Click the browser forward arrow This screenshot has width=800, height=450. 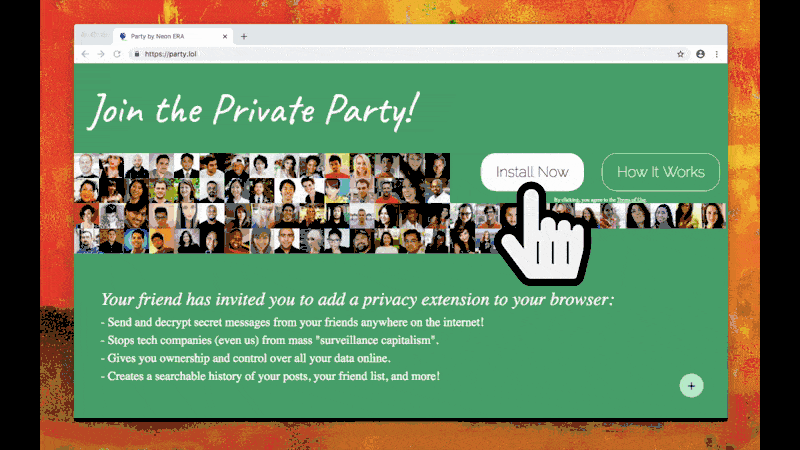101,54
